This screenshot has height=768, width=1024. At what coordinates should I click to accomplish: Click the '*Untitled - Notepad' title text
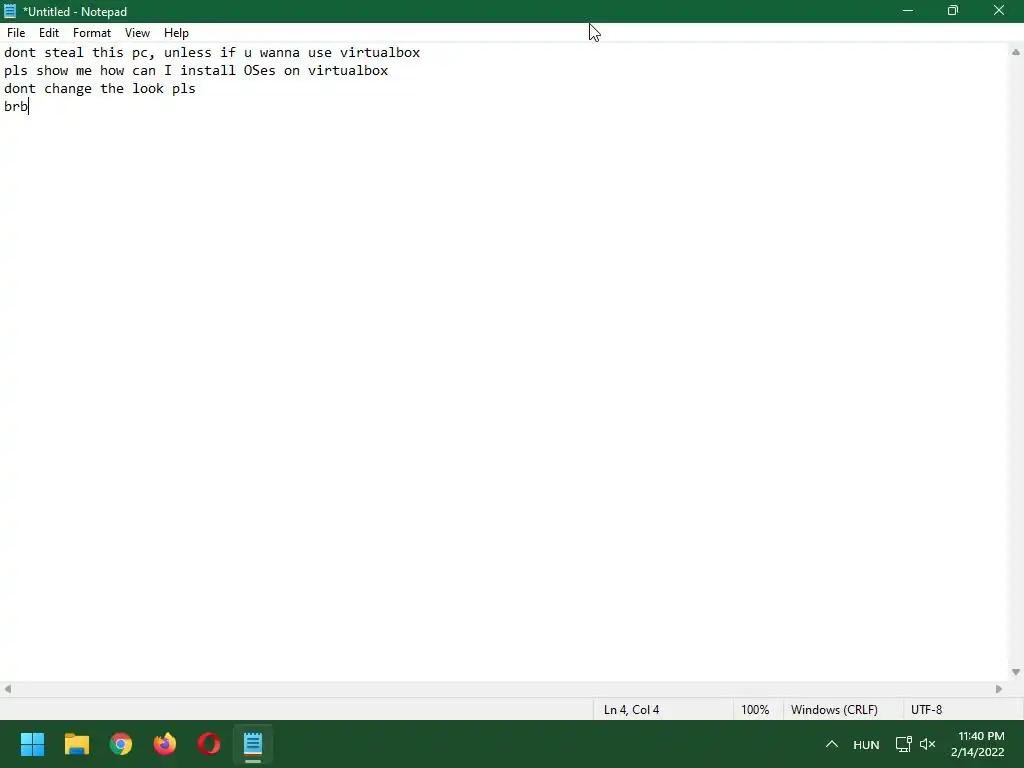[75, 12]
